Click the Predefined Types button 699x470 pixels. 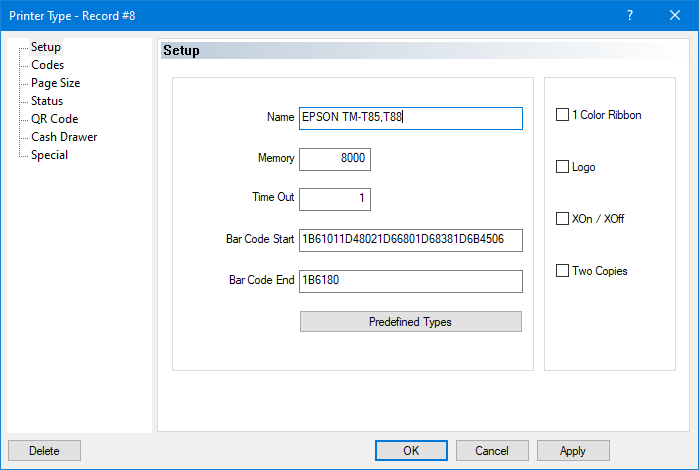coord(410,322)
